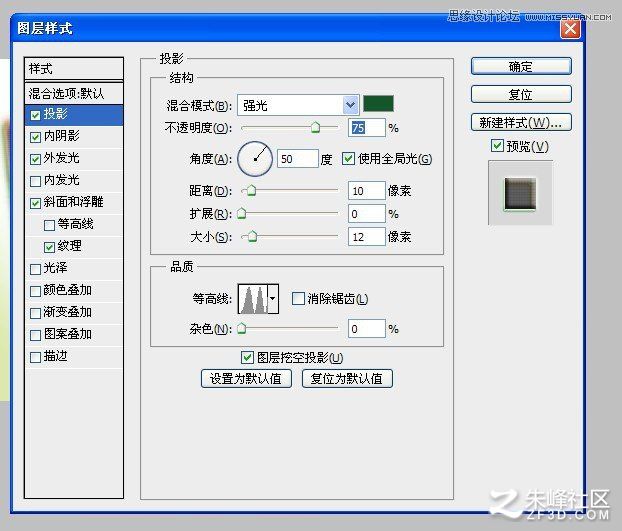Click the angle dial control
Viewport: 622px width, 531px height.
click(x=255, y=159)
